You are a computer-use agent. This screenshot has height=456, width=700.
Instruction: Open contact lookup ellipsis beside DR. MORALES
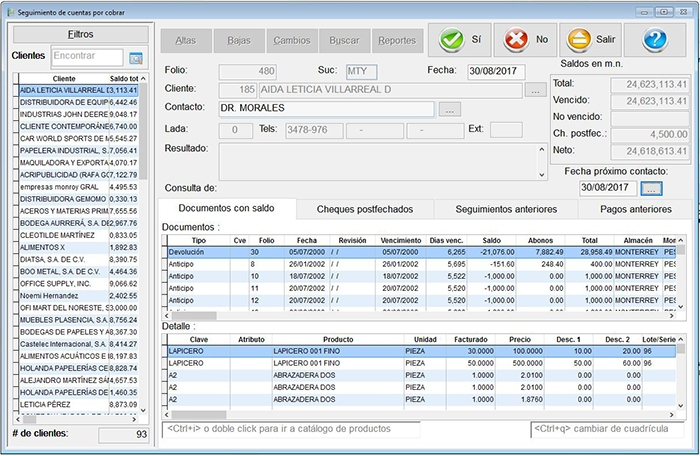(x=449, y=109)
